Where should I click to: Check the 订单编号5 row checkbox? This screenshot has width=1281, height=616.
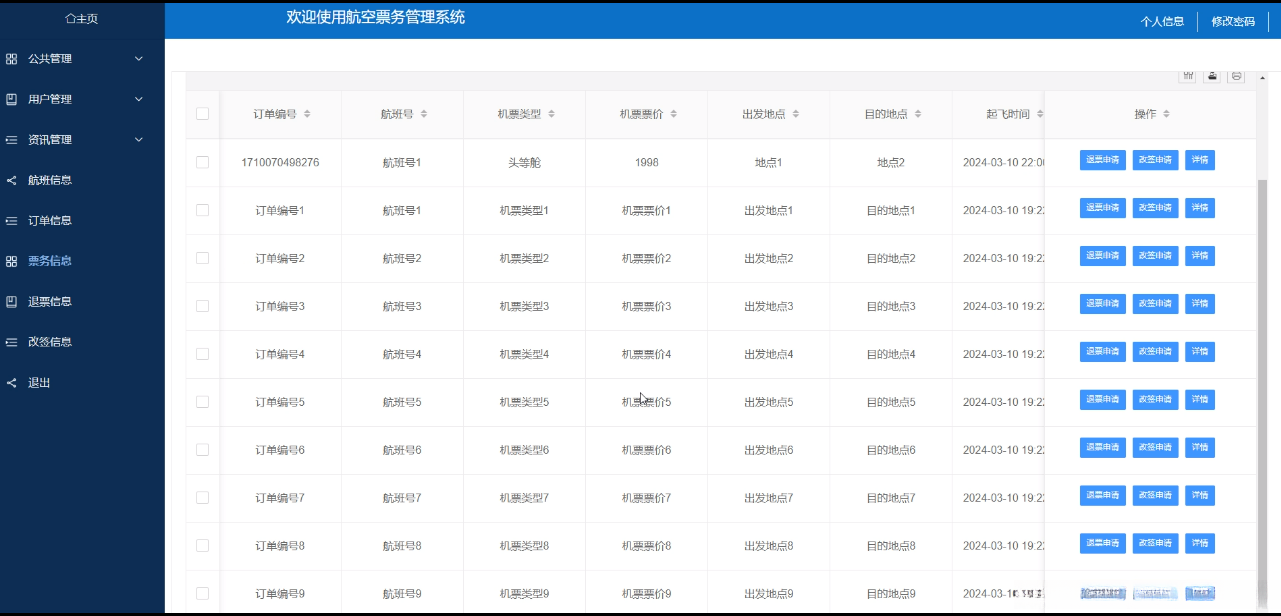[x=203, y=402]
